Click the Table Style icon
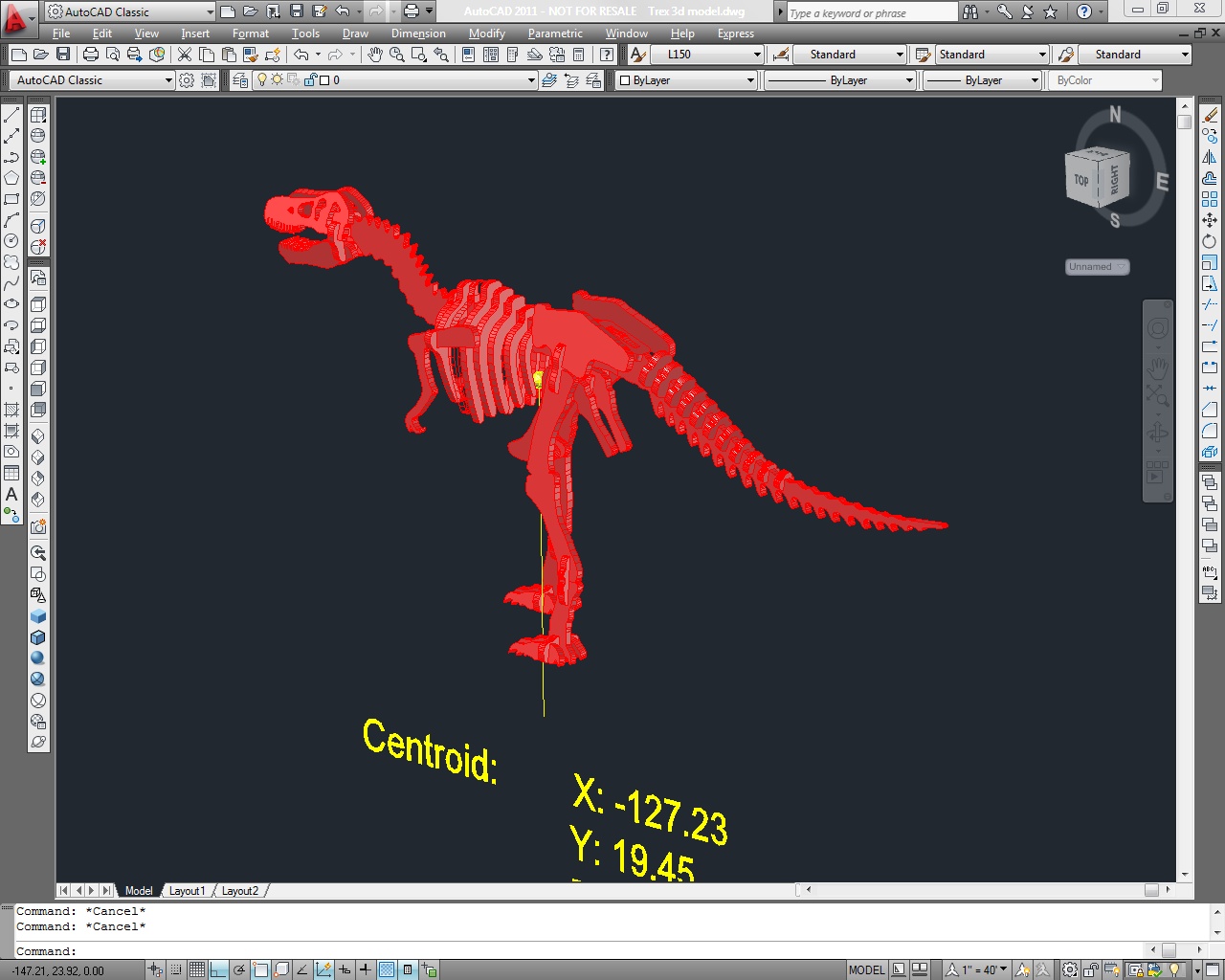This screenshot has width=1225, height=980. 923,55
